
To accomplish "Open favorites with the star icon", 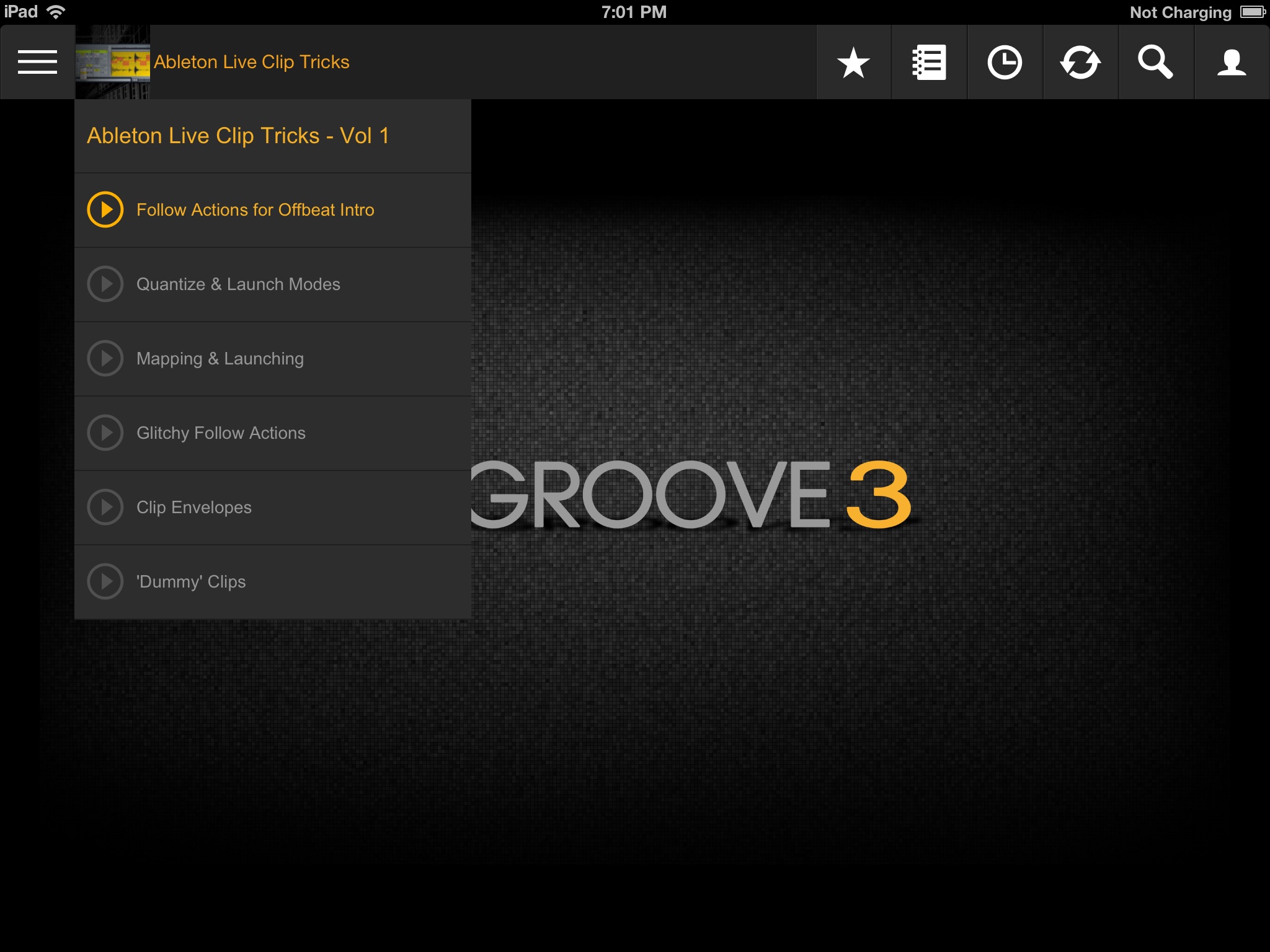I will 853,63.
